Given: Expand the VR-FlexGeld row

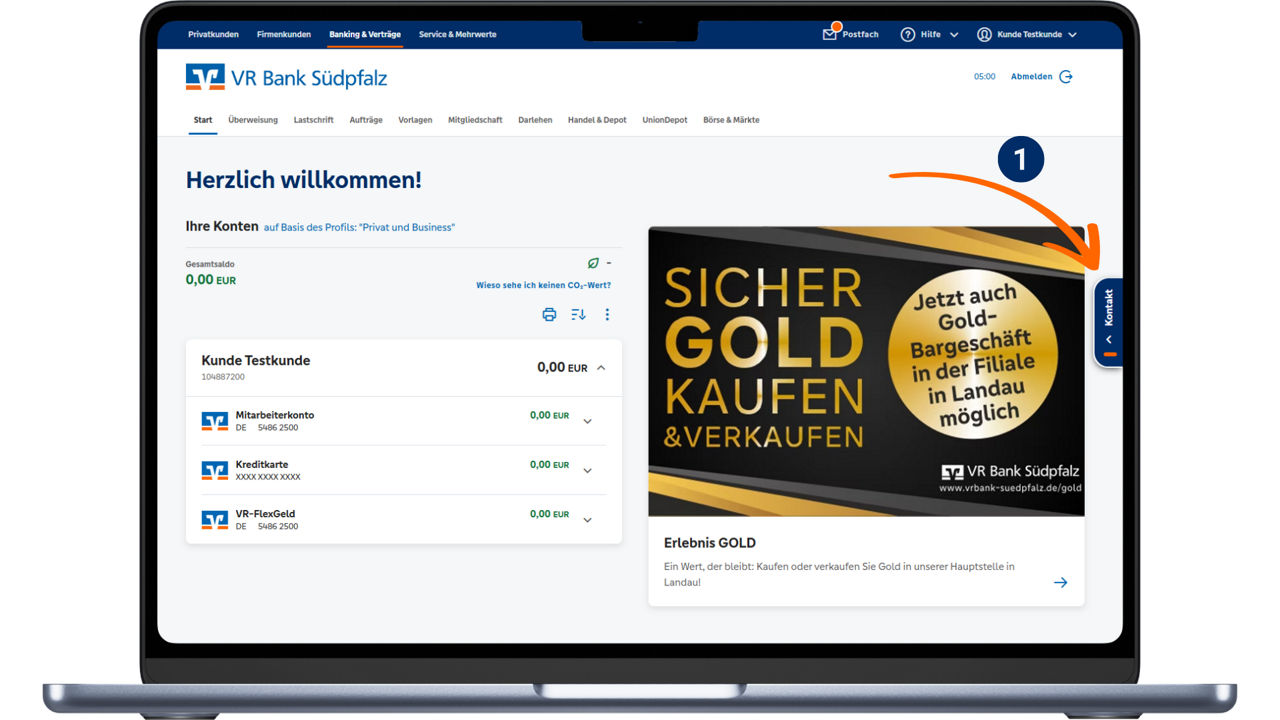Looking at the screenshot, I should (x=587, y=519).
